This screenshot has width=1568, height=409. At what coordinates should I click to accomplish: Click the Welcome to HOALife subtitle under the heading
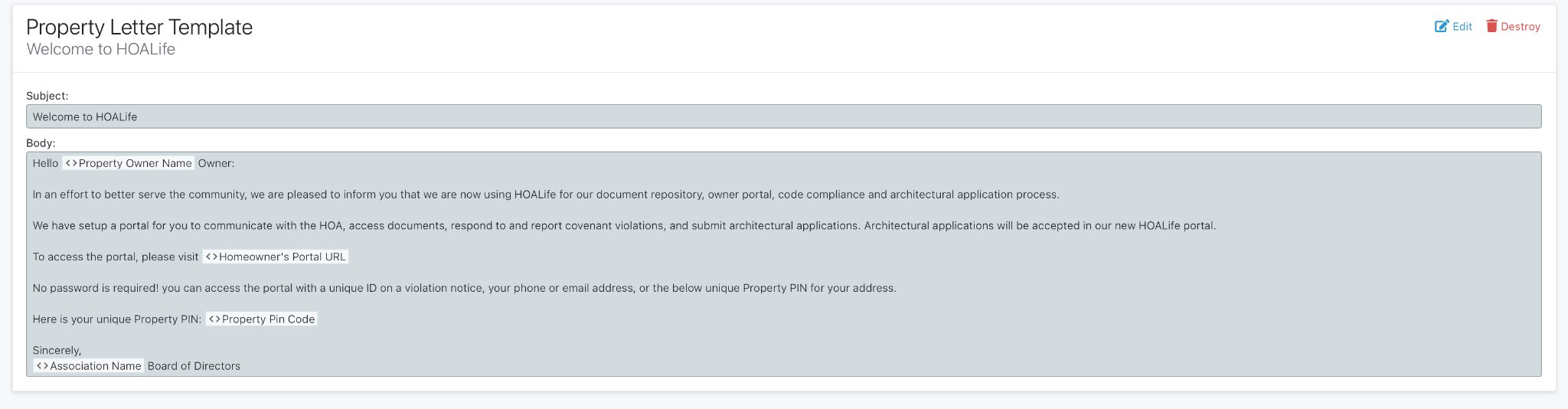[101, 49]
